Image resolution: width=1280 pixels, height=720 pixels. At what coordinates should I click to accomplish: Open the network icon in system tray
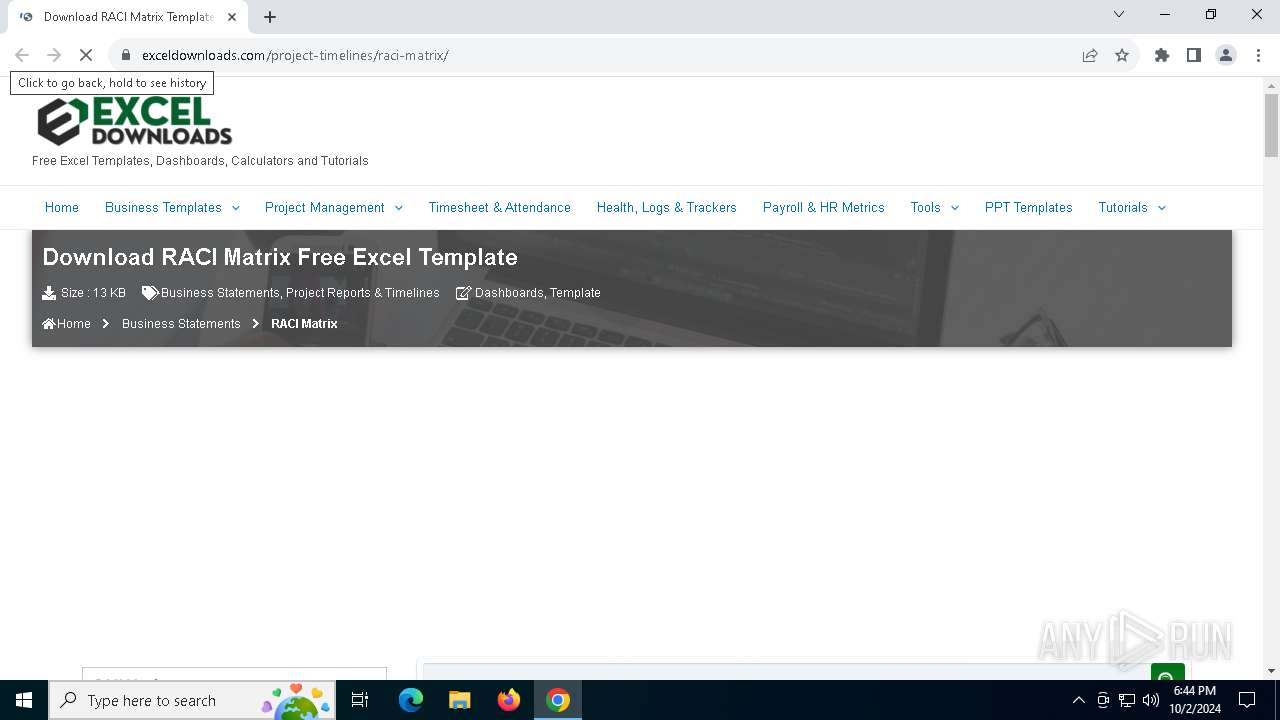coord(1127,700)
